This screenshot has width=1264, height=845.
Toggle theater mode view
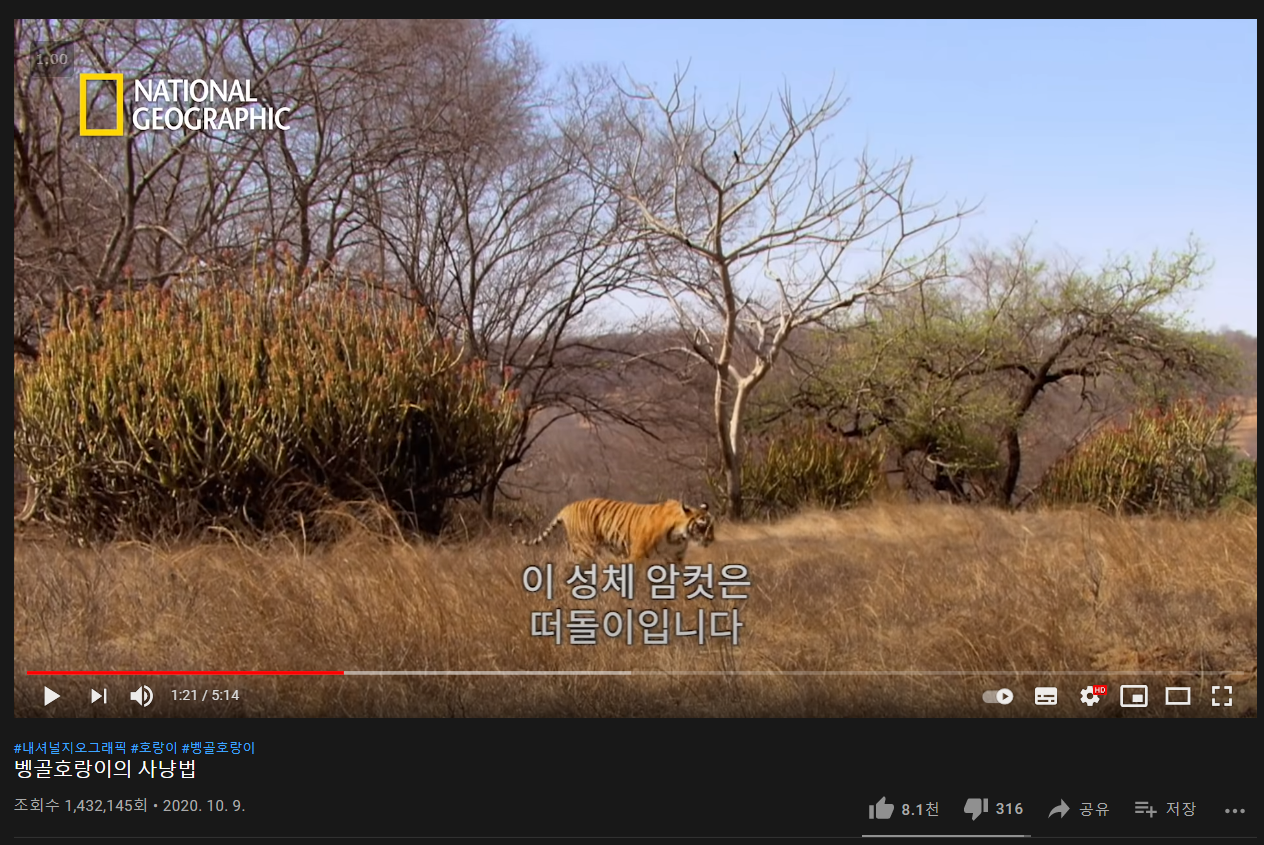[1178, 696]
